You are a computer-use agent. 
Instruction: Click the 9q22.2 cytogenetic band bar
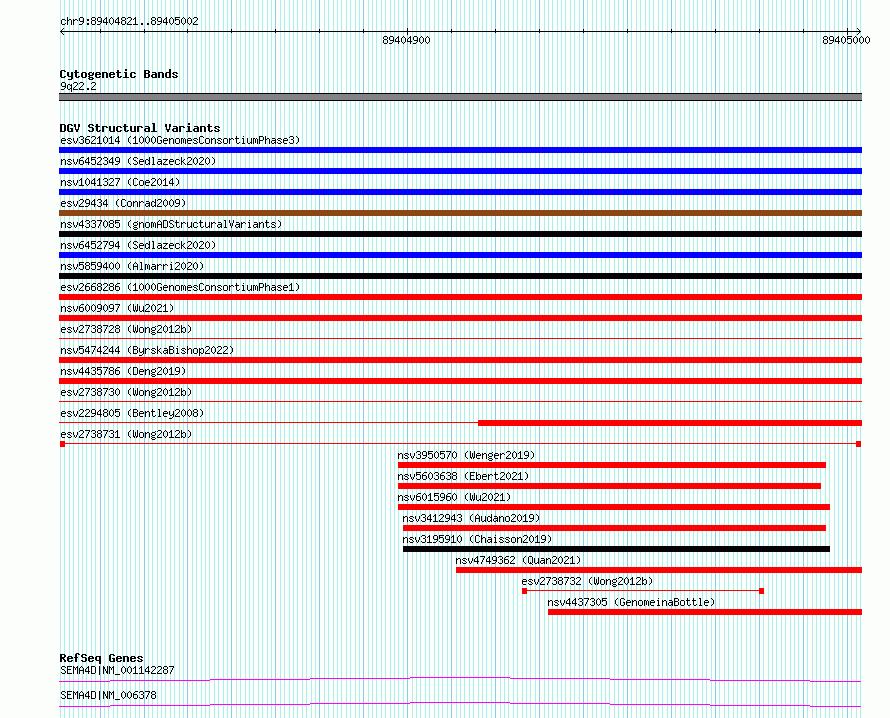click(460, 97)
